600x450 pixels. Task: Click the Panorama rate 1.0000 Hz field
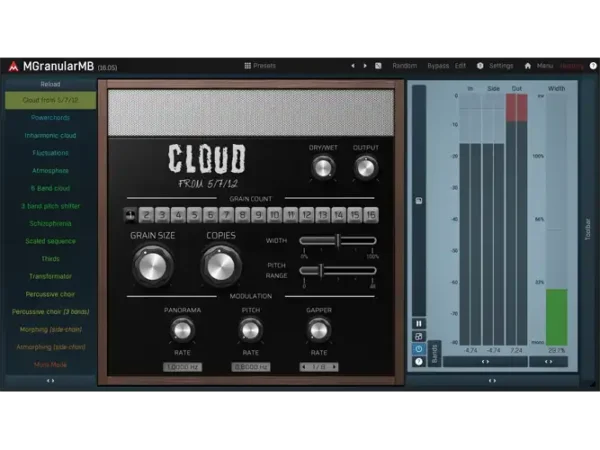[183, 367]
